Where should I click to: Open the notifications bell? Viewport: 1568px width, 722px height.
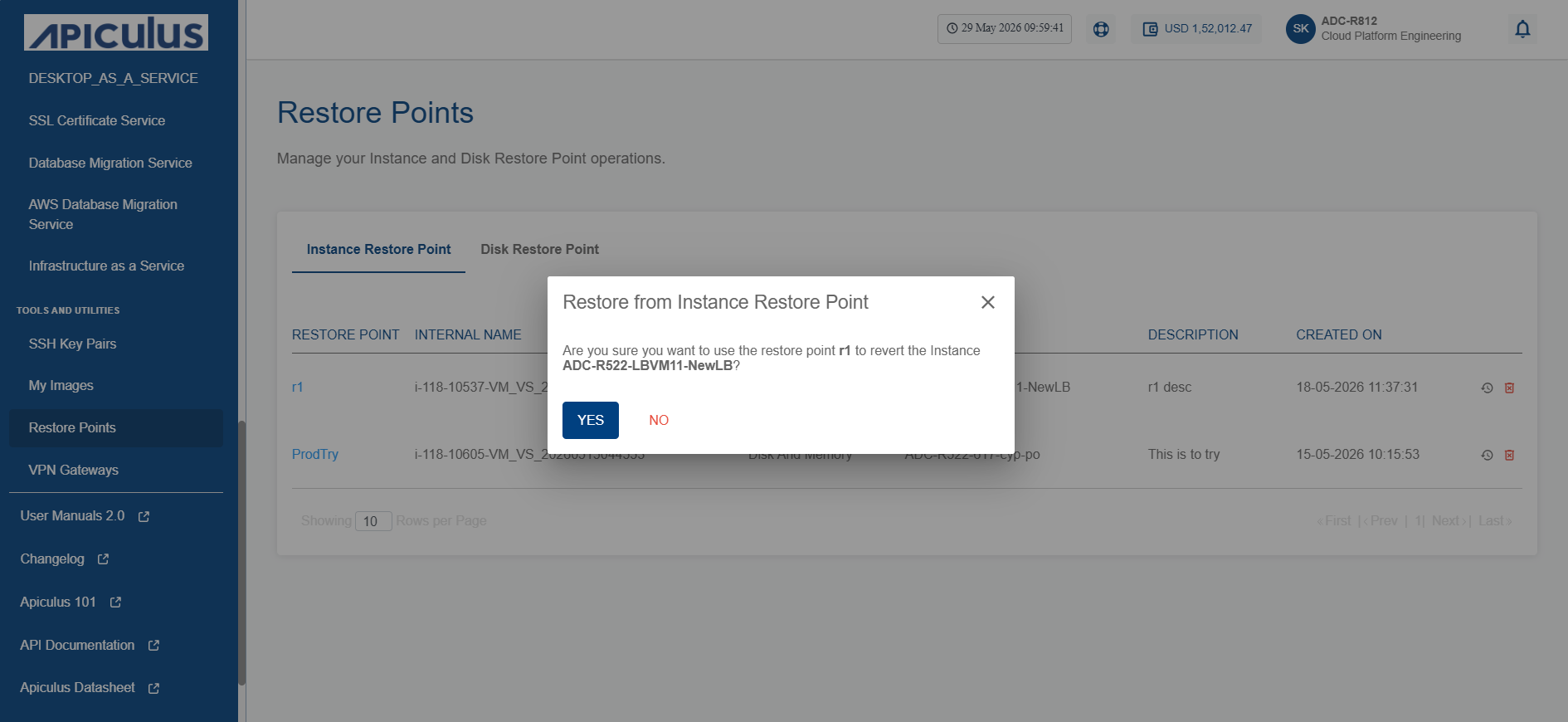1522,29
